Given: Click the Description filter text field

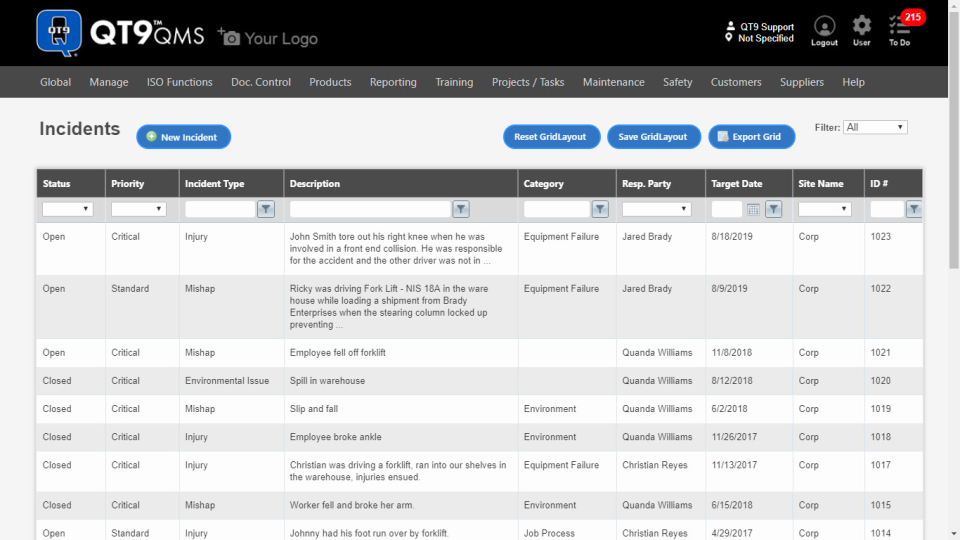Looking at the screenshot, I should click(370, 209).
